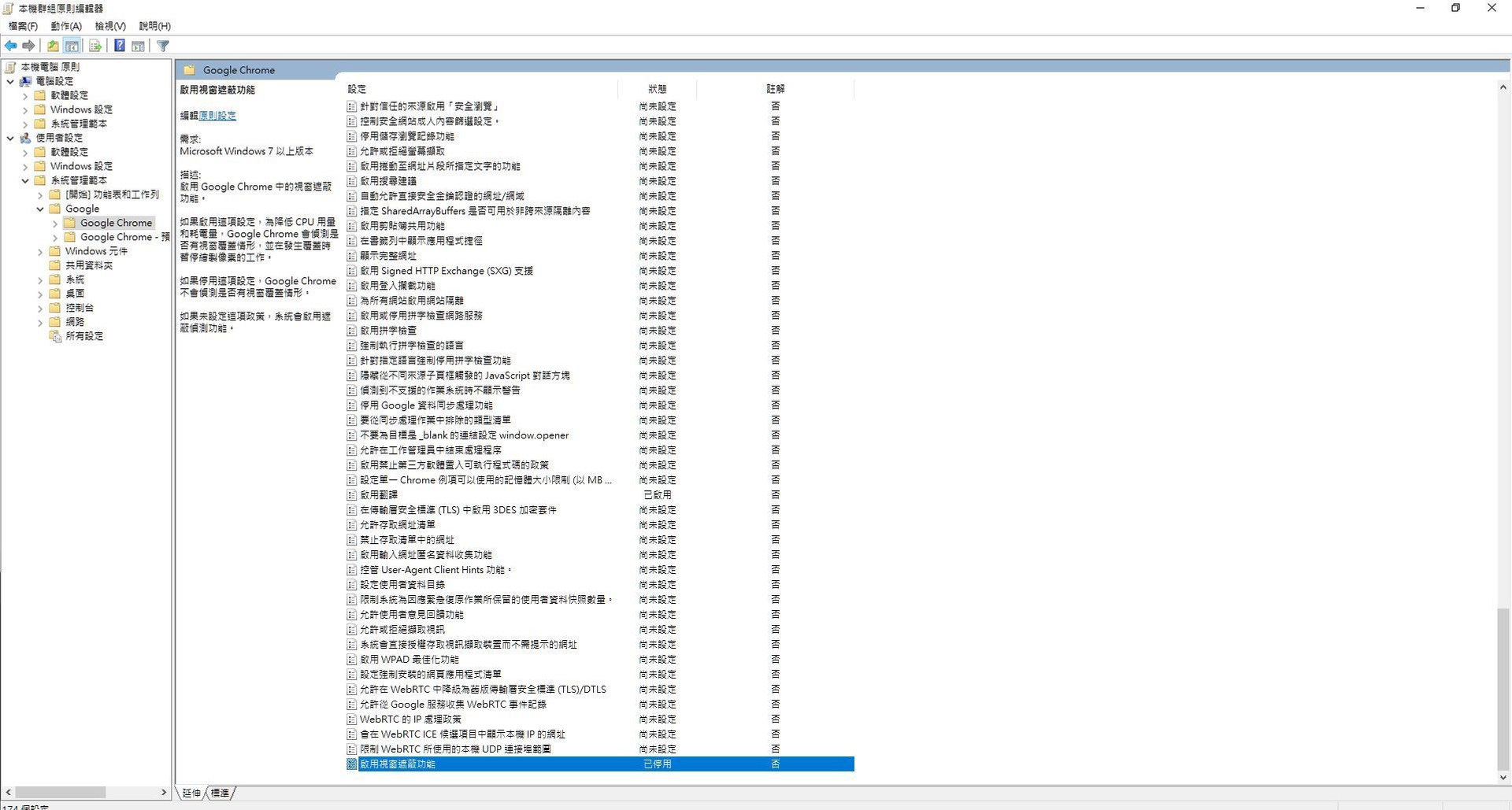Click the 原則設定 edit link
The width and height of the screenshot is (1512, 810).
tap(217, 115)
